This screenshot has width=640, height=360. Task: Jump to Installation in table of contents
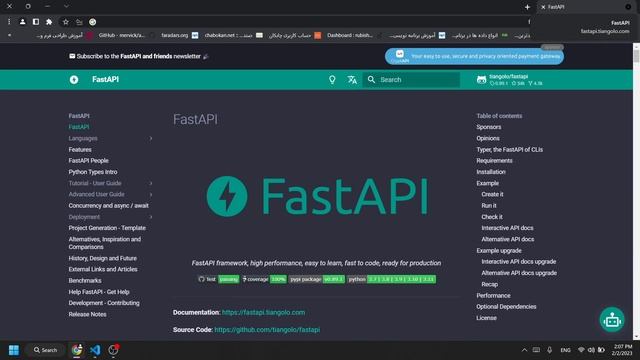pyautogui.click(x=491, y=172)
